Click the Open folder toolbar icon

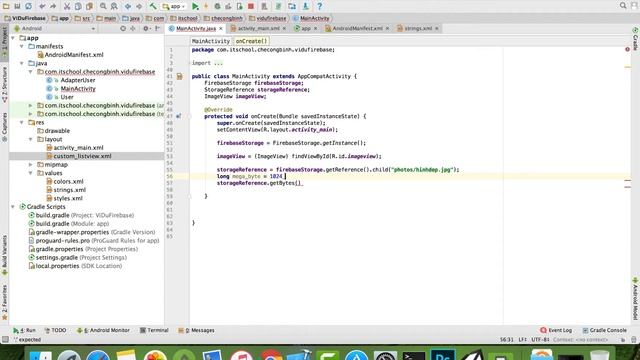point(6,6)
